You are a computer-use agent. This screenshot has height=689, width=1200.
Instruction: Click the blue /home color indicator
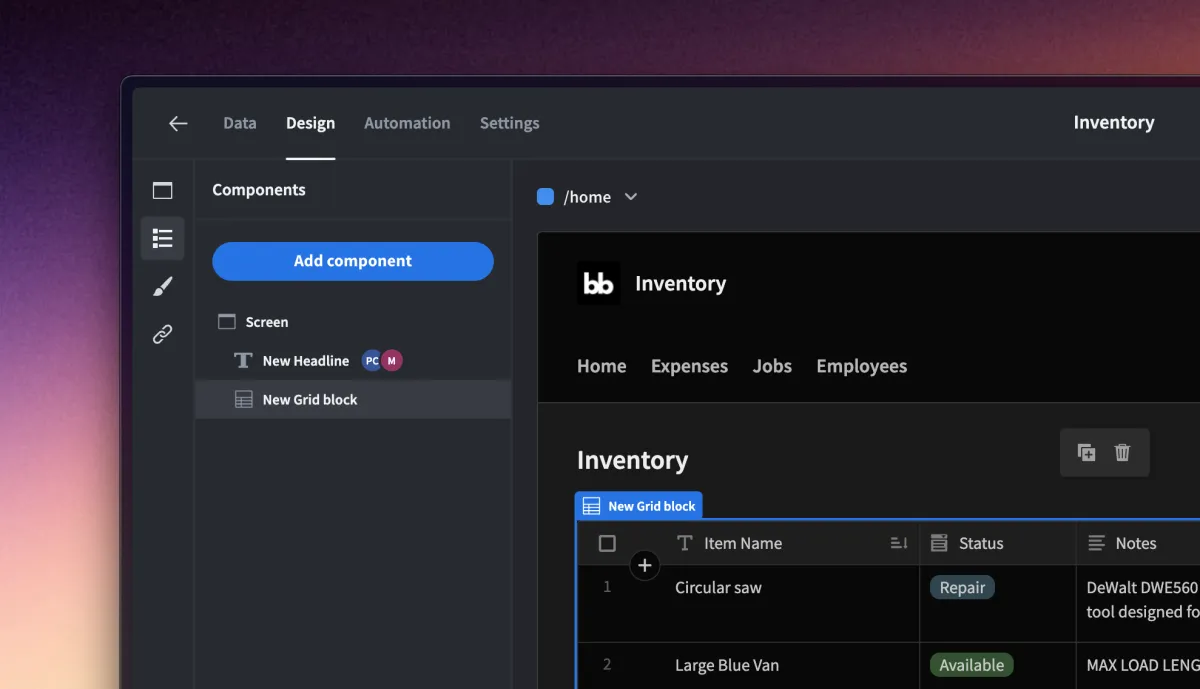[545, 197]
